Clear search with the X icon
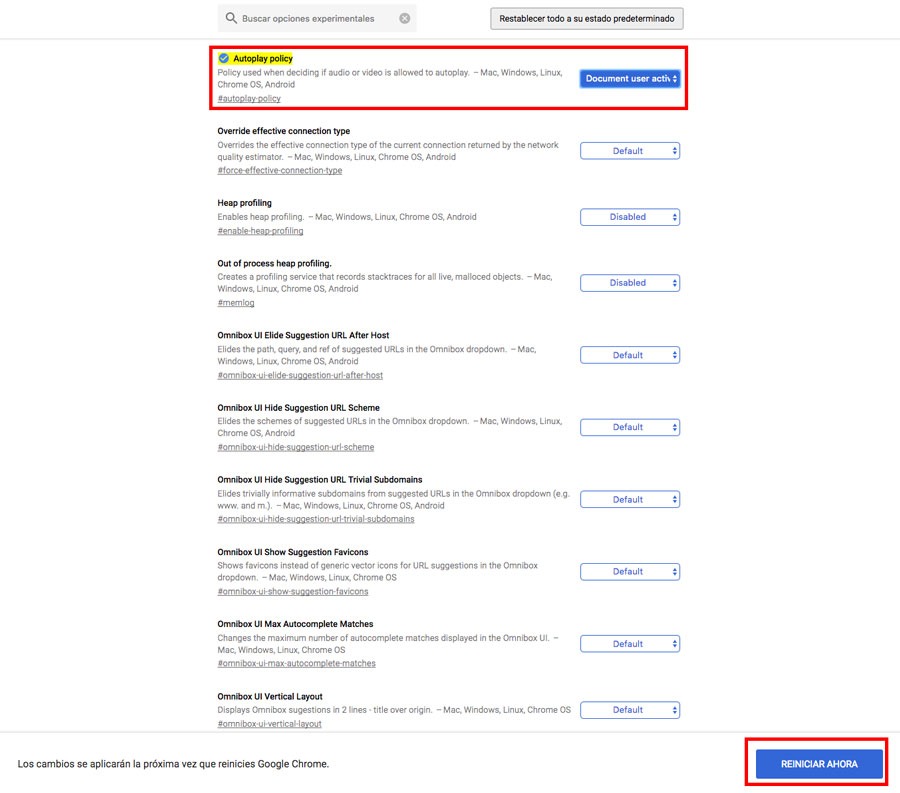This screenshot has height=793, width=900. coord(404,19)
